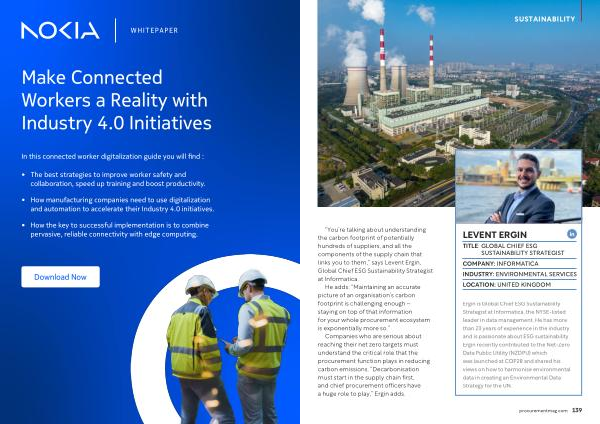Select the 'INDUSTRY: ENVIRONMENTAL SERVICES' row

click(x=519, y=274)
